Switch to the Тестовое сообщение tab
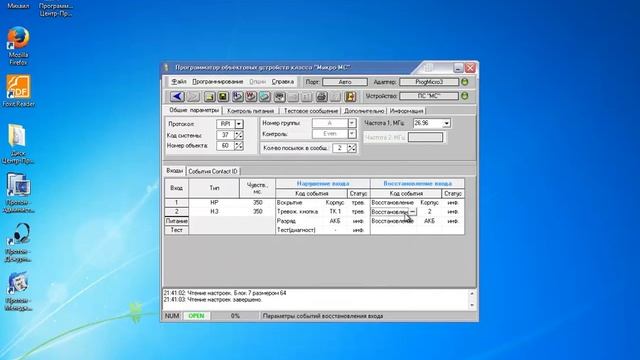 pos(311,111)
